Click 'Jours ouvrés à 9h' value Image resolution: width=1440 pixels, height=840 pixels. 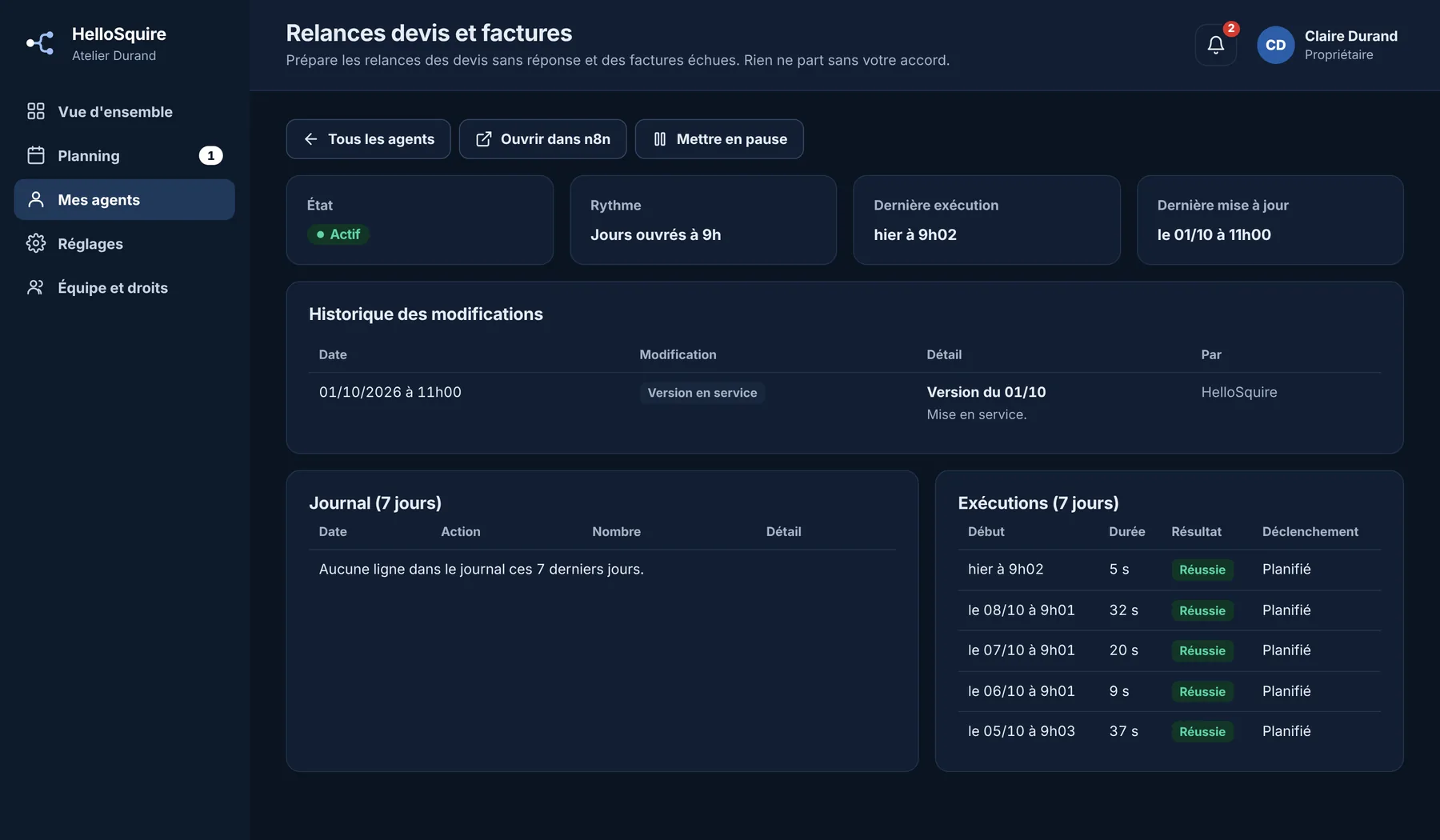click(655, 234)
